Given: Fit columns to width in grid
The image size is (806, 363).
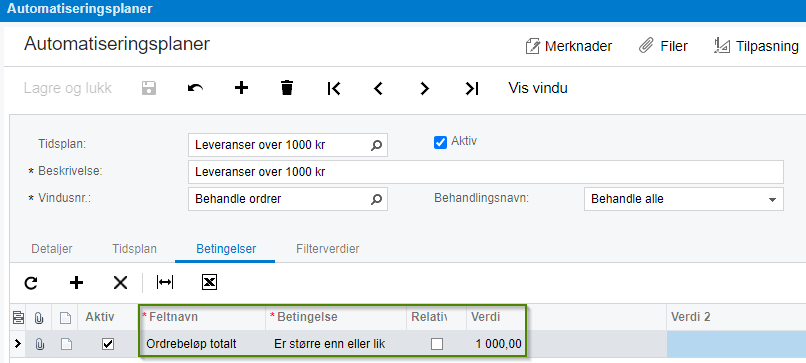Looking at the screenshot, I should pyautogui.click(x=164, y=282).
